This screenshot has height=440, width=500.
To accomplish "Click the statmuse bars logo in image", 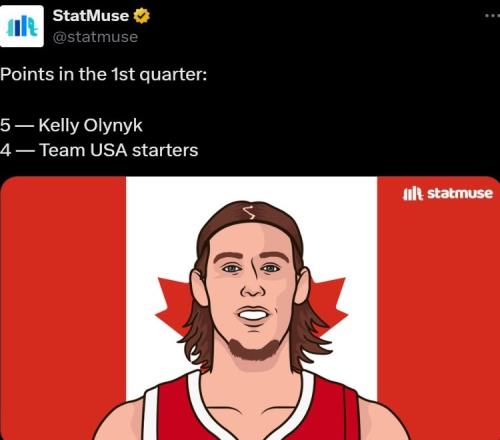I will [413, 193].
